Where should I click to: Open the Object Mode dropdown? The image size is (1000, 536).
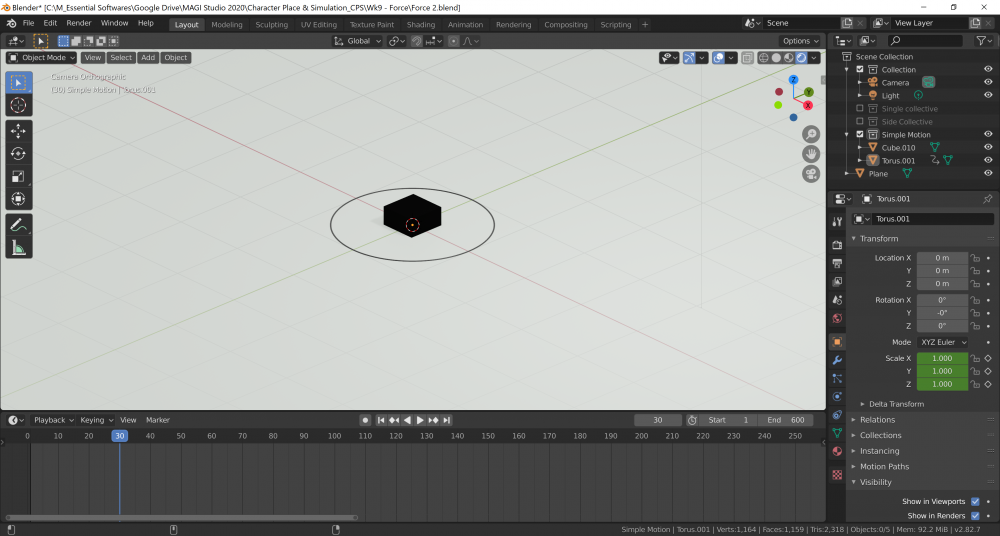click(x=42, y=57)
